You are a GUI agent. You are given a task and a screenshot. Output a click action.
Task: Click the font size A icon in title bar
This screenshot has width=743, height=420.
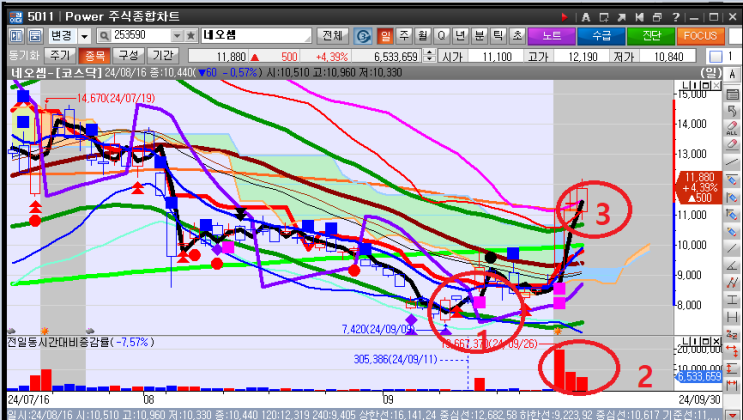click(x=586, y=18)
